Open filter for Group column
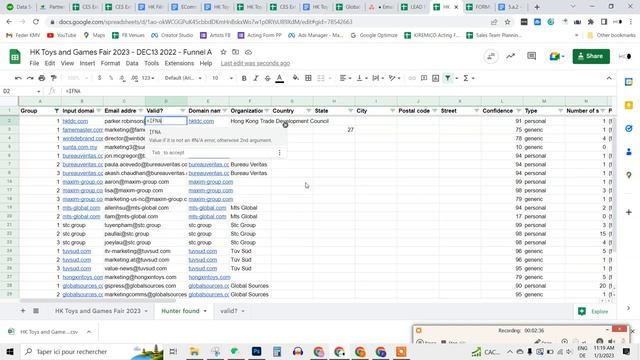Viewport: 640px width, 360px height. tap(56, 111)
